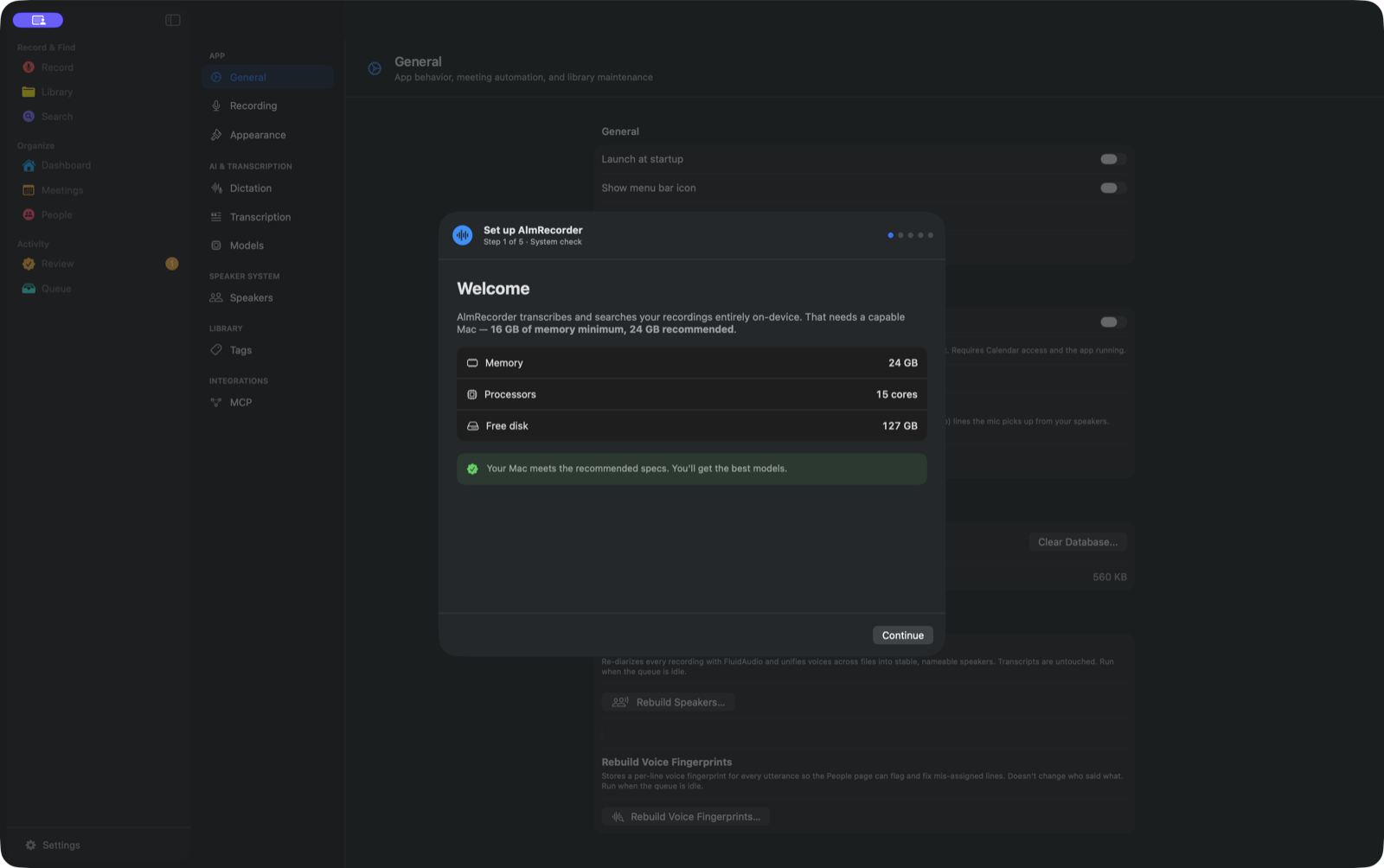Toggle Show menu bar icon switch

pos(1113,188)
